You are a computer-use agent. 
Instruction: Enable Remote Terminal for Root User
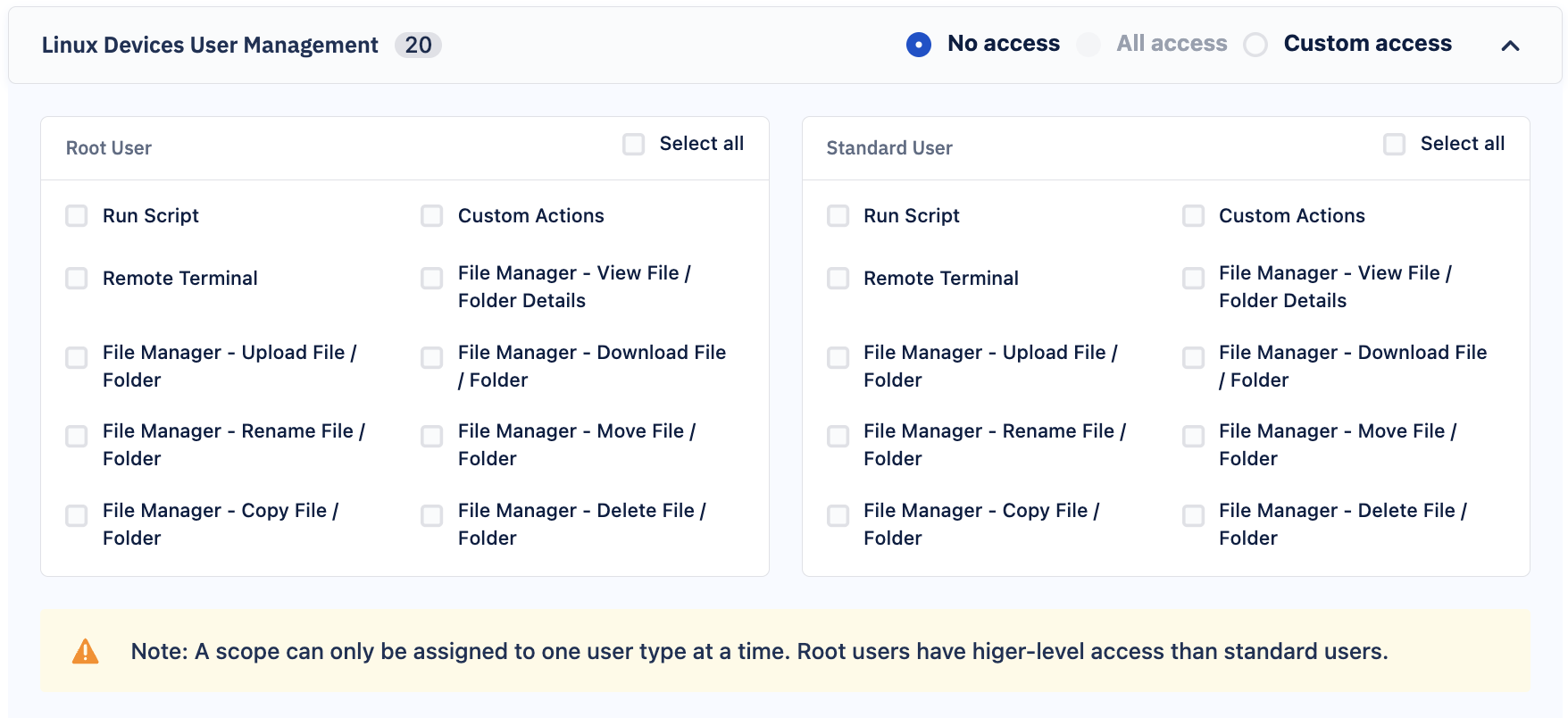coord(77,279)
